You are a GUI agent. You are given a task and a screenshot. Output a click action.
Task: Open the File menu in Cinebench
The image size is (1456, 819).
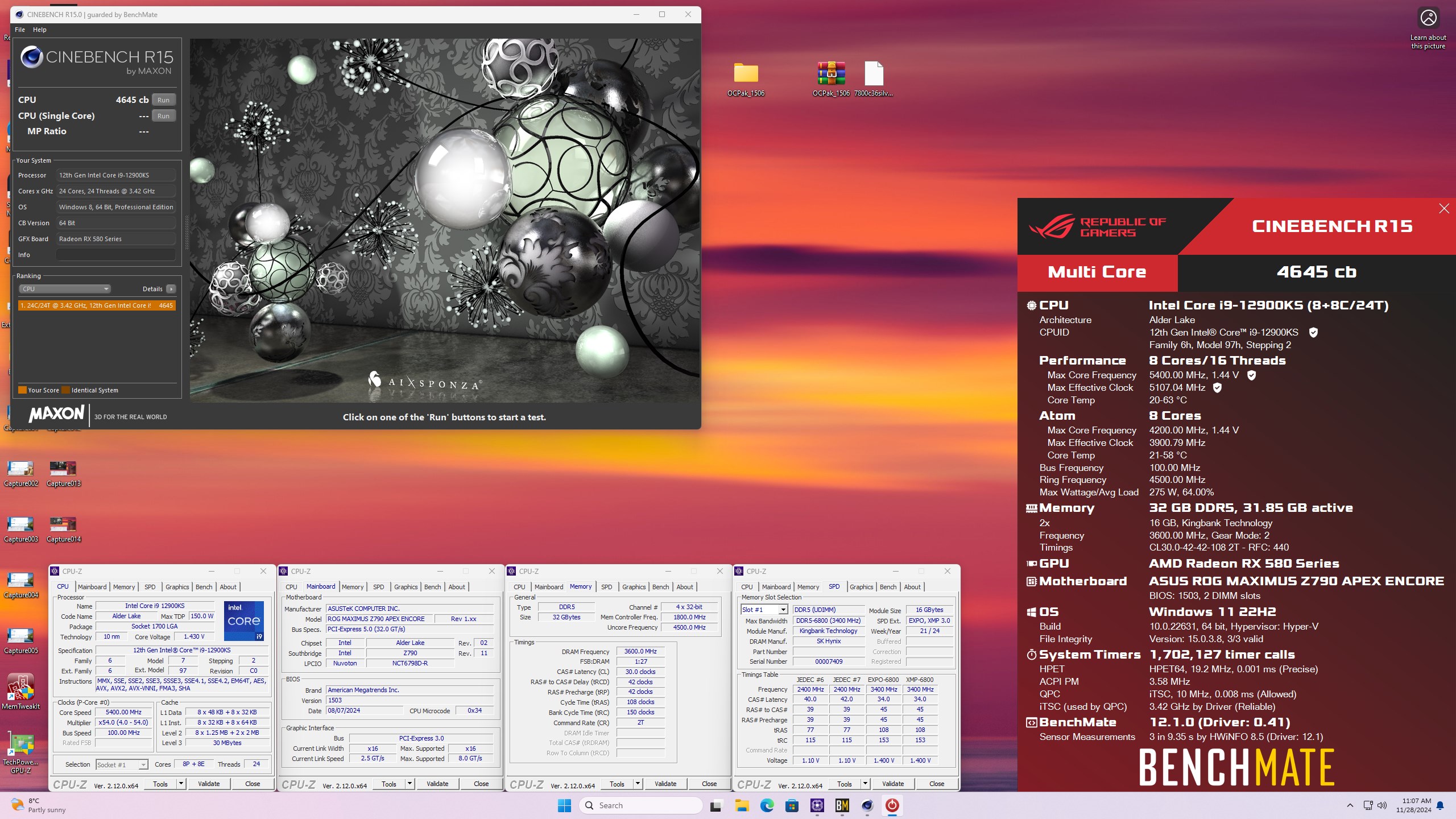20,30
